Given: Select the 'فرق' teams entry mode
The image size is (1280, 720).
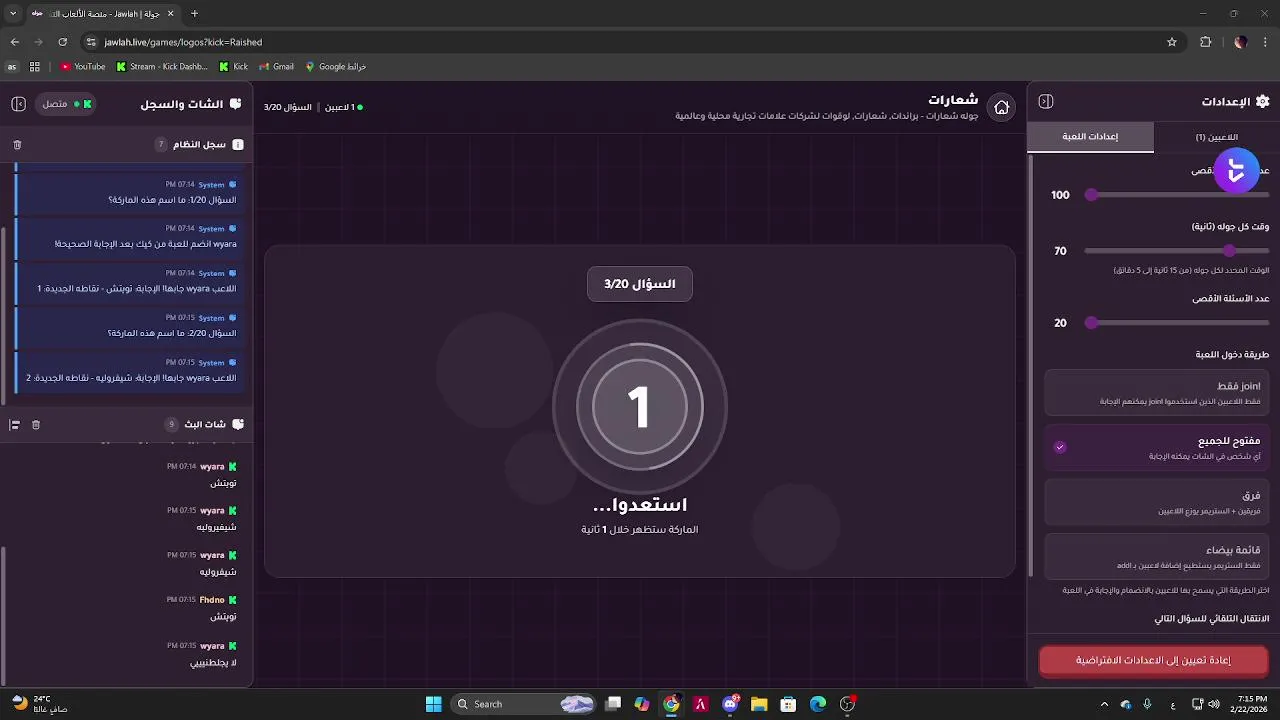Looking at the screenshot, I should pos(1157,502).
